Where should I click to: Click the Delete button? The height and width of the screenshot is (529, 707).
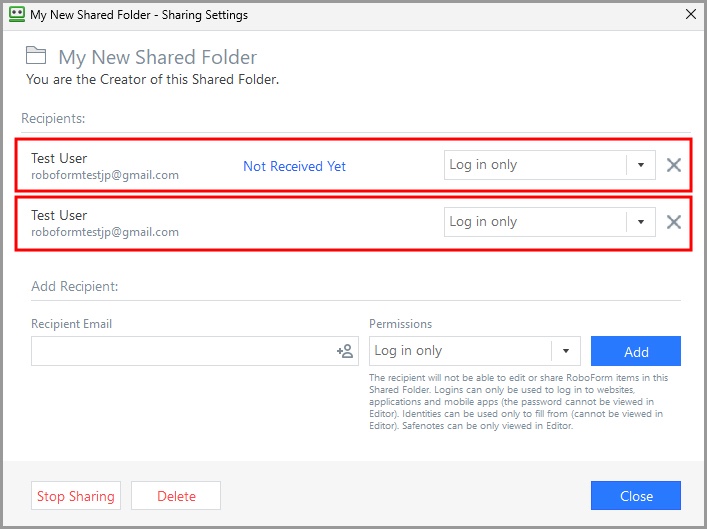coord(176,496)
